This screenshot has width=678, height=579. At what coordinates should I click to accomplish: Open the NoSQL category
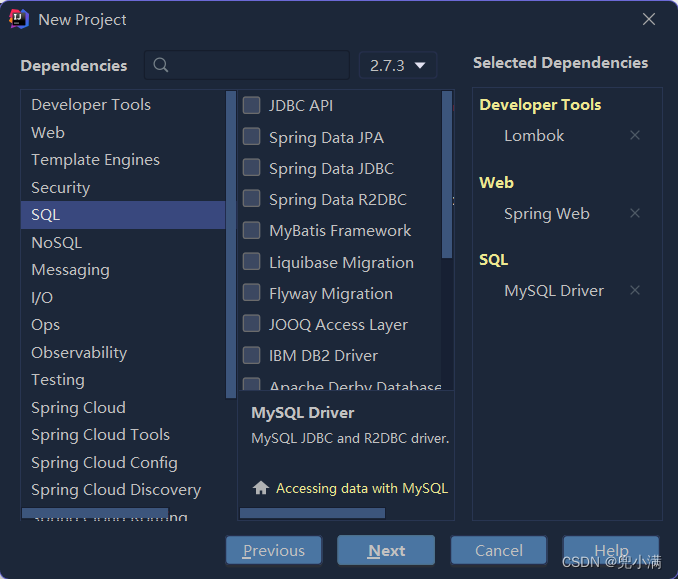pyautogui.click(x=123, y=243)
